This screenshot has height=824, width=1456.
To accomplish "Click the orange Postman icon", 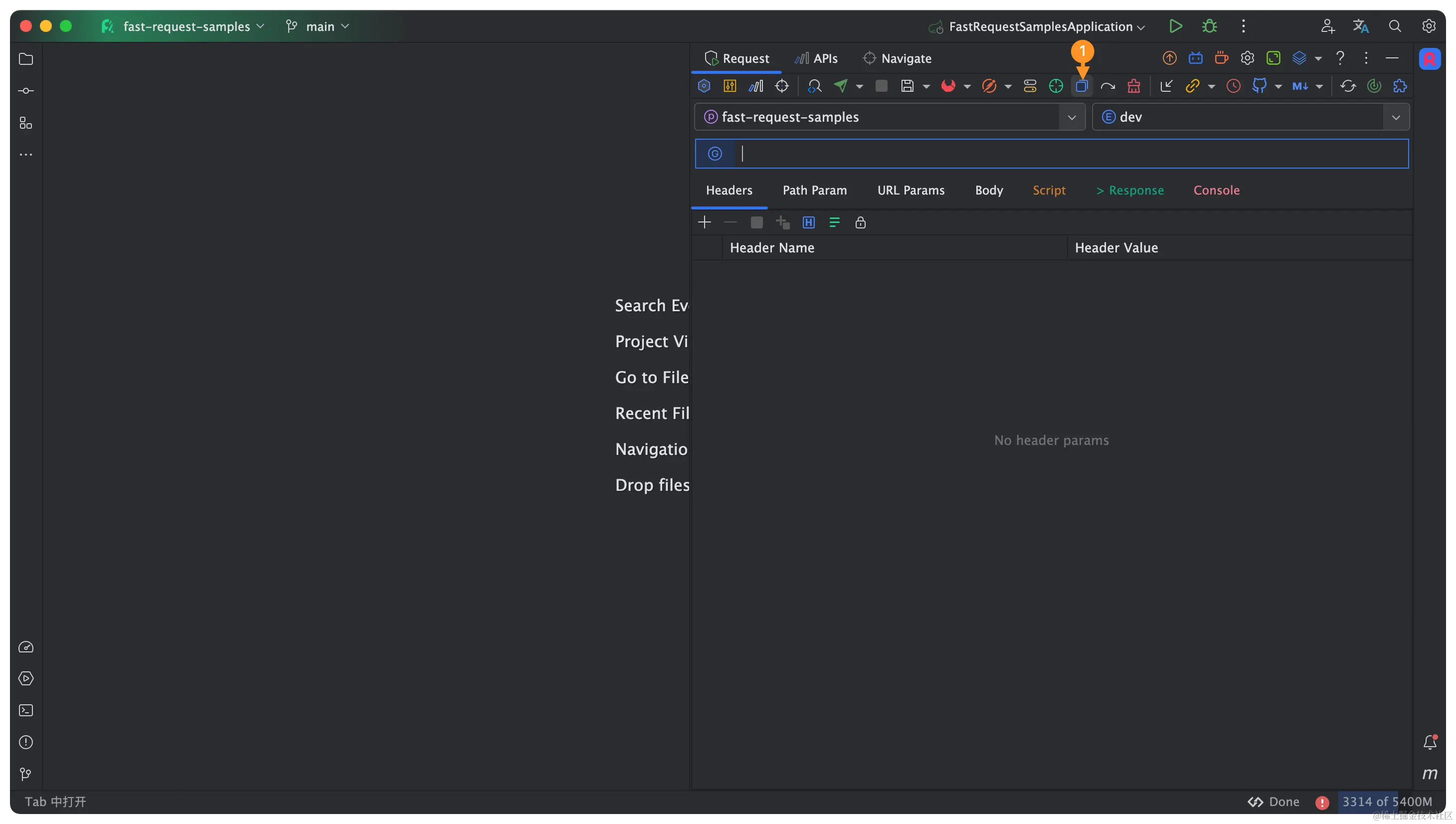I will tap(989, 86).
